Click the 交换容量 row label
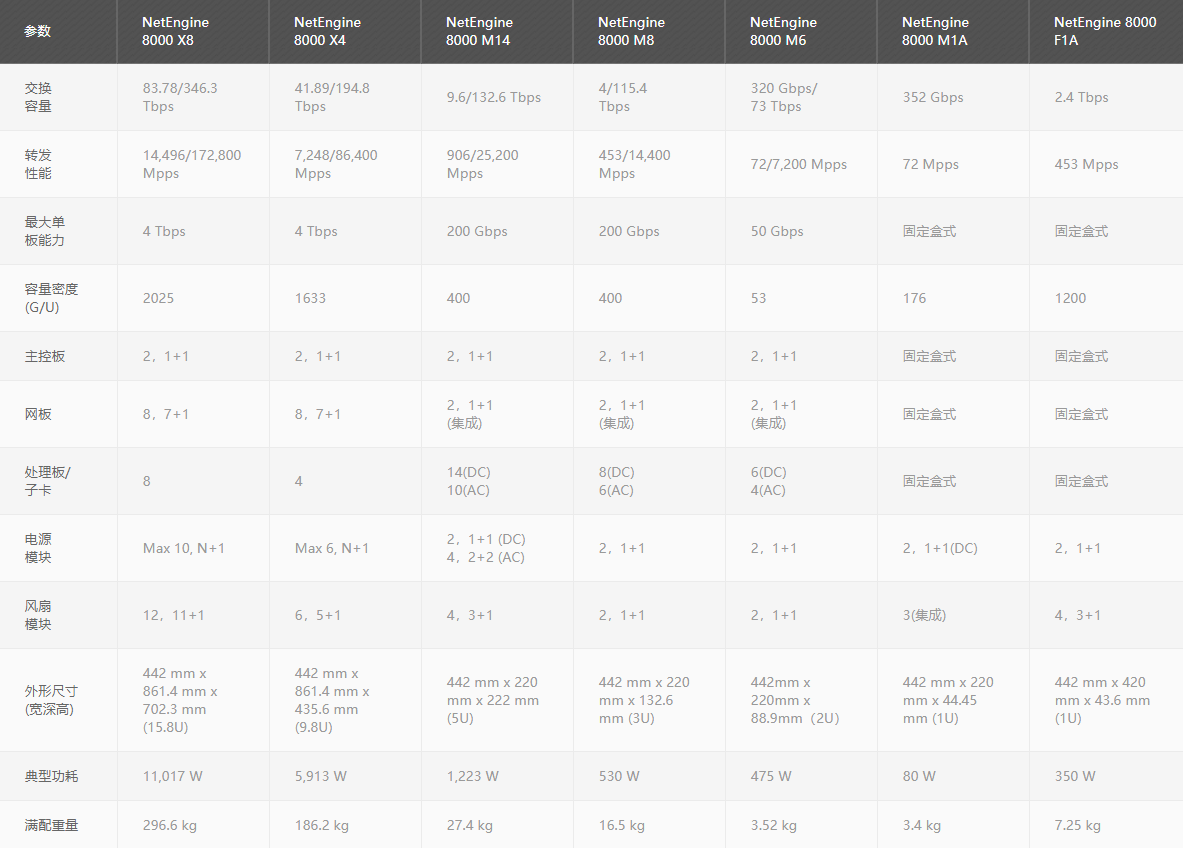This screenshot has height=848, width=1183. (38, 97)
